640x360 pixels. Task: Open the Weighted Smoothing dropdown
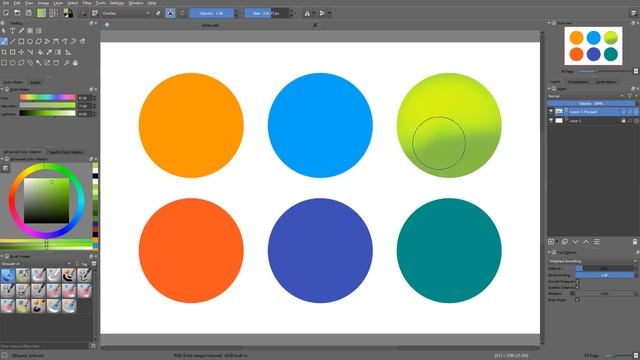coord(592,261)
